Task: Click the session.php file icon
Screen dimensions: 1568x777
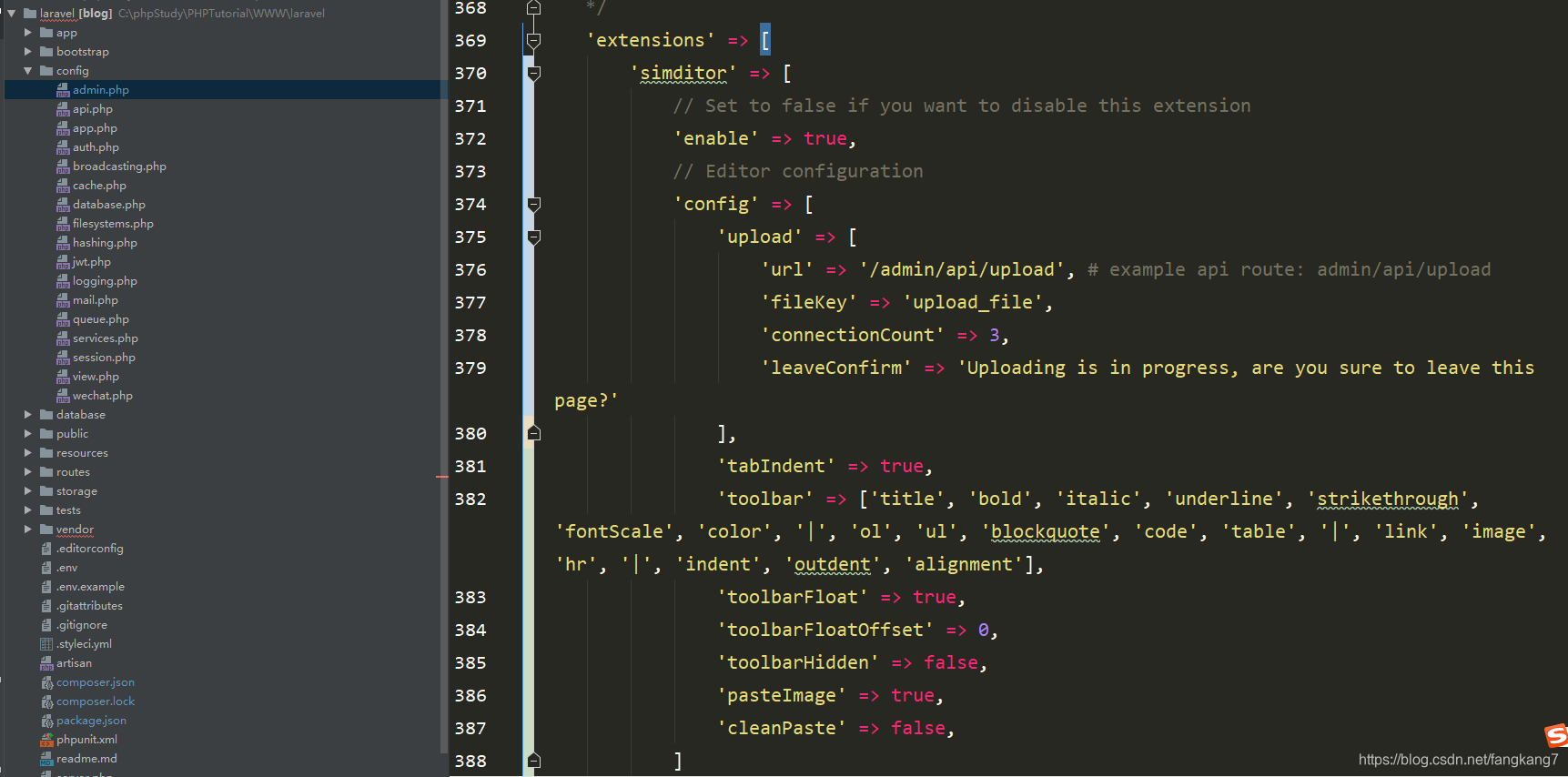Action: tap(63, 358)
